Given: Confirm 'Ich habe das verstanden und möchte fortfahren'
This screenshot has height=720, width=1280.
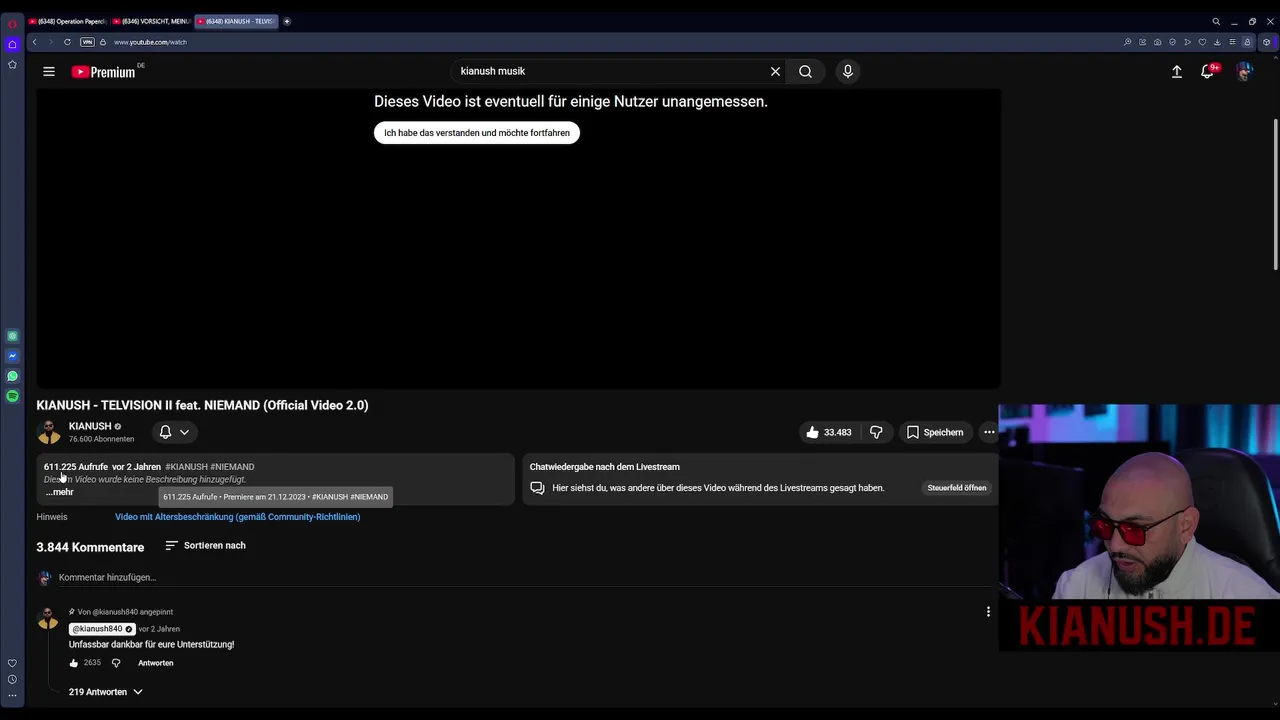Looking at the screenshot, I should 477,132.
